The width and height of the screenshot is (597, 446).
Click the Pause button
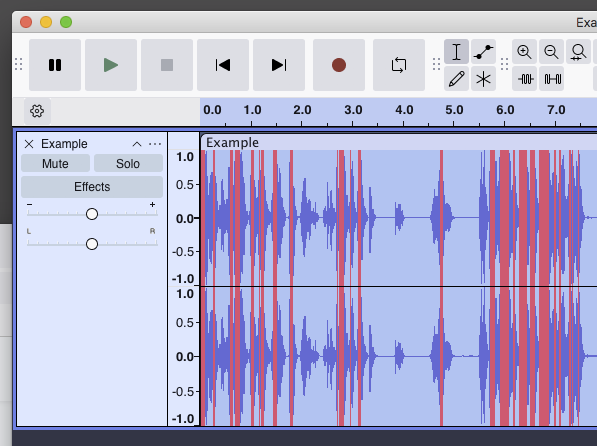(55, 65)
